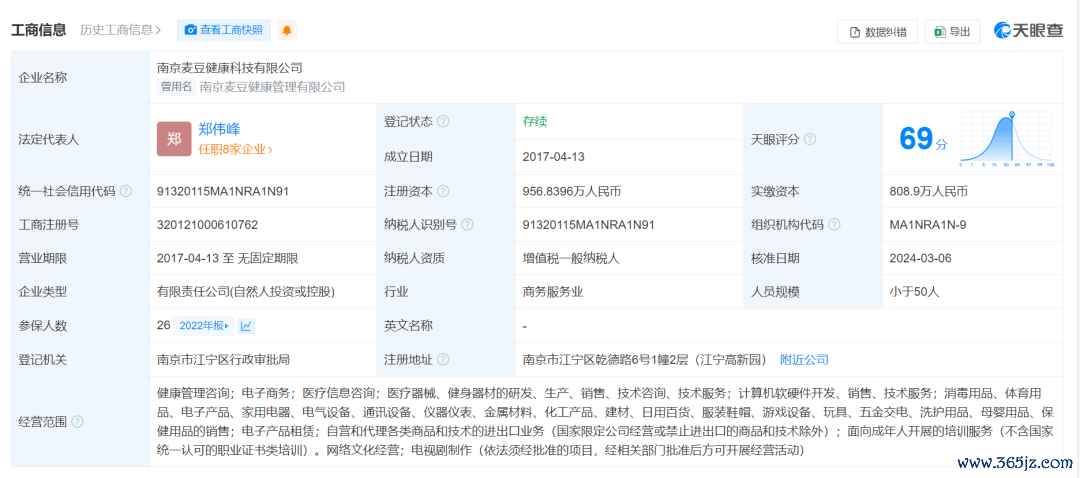Click help icon beside 天眼评分
The width and height of the screenshot is (1080, 478).
tap(810, 139)
